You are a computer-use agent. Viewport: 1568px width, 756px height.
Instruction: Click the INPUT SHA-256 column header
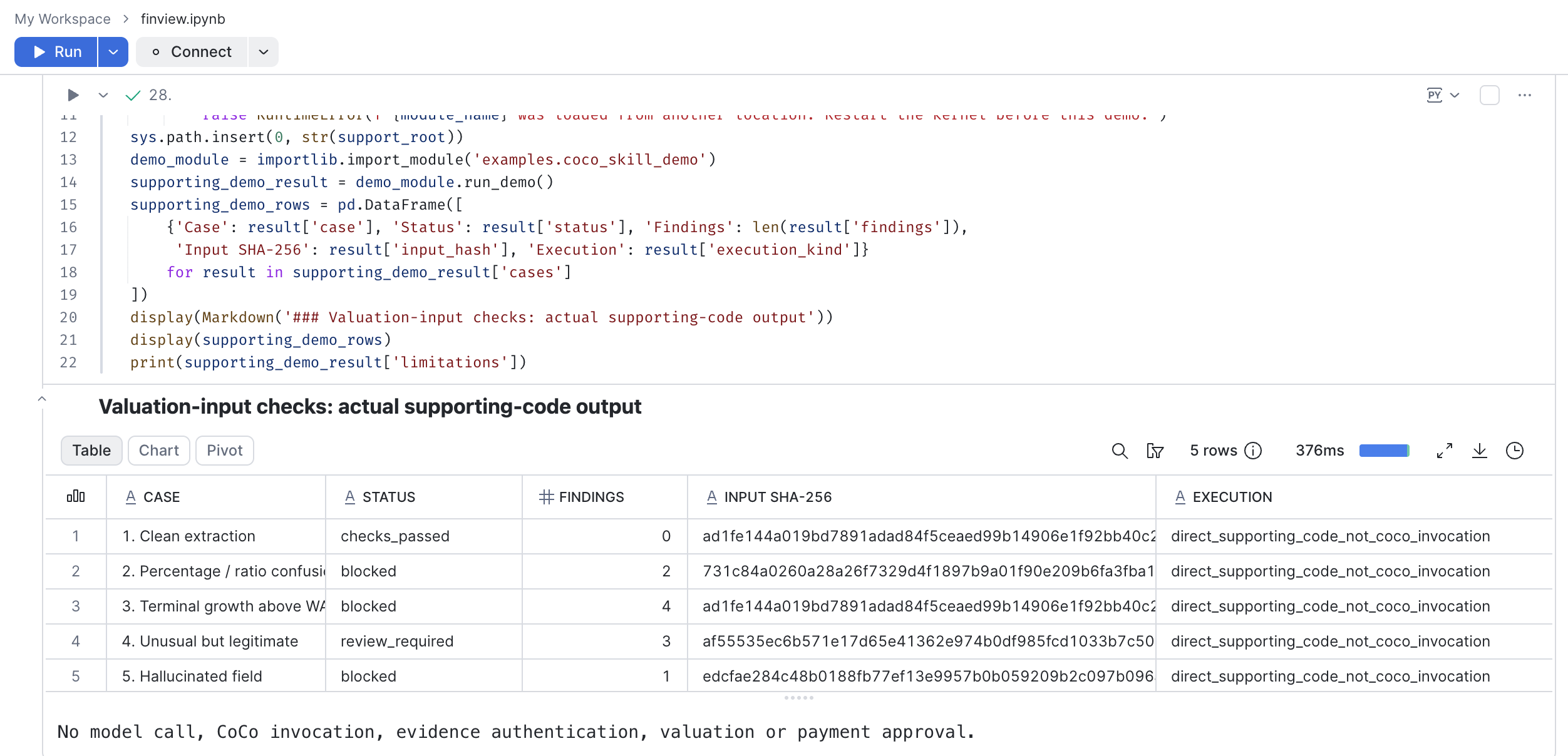click(922, 497)
